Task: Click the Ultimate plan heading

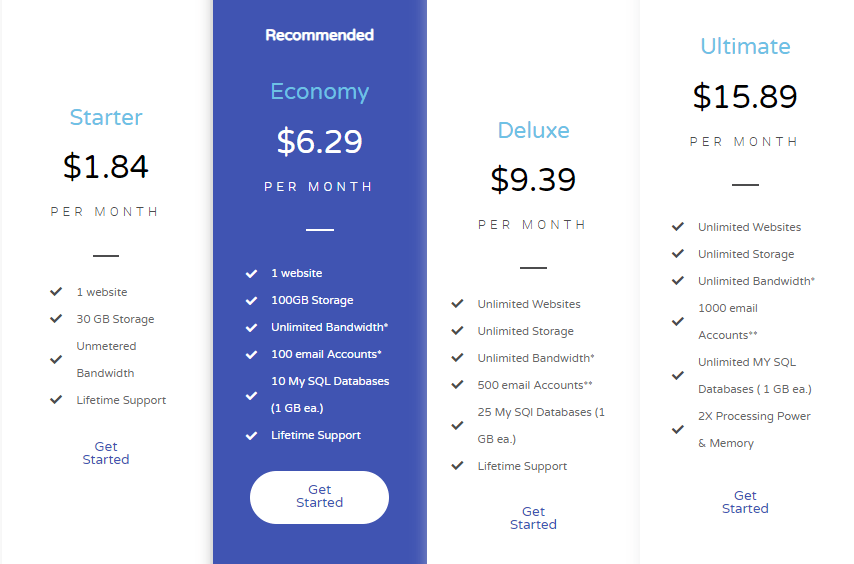Action: point(745,46)
